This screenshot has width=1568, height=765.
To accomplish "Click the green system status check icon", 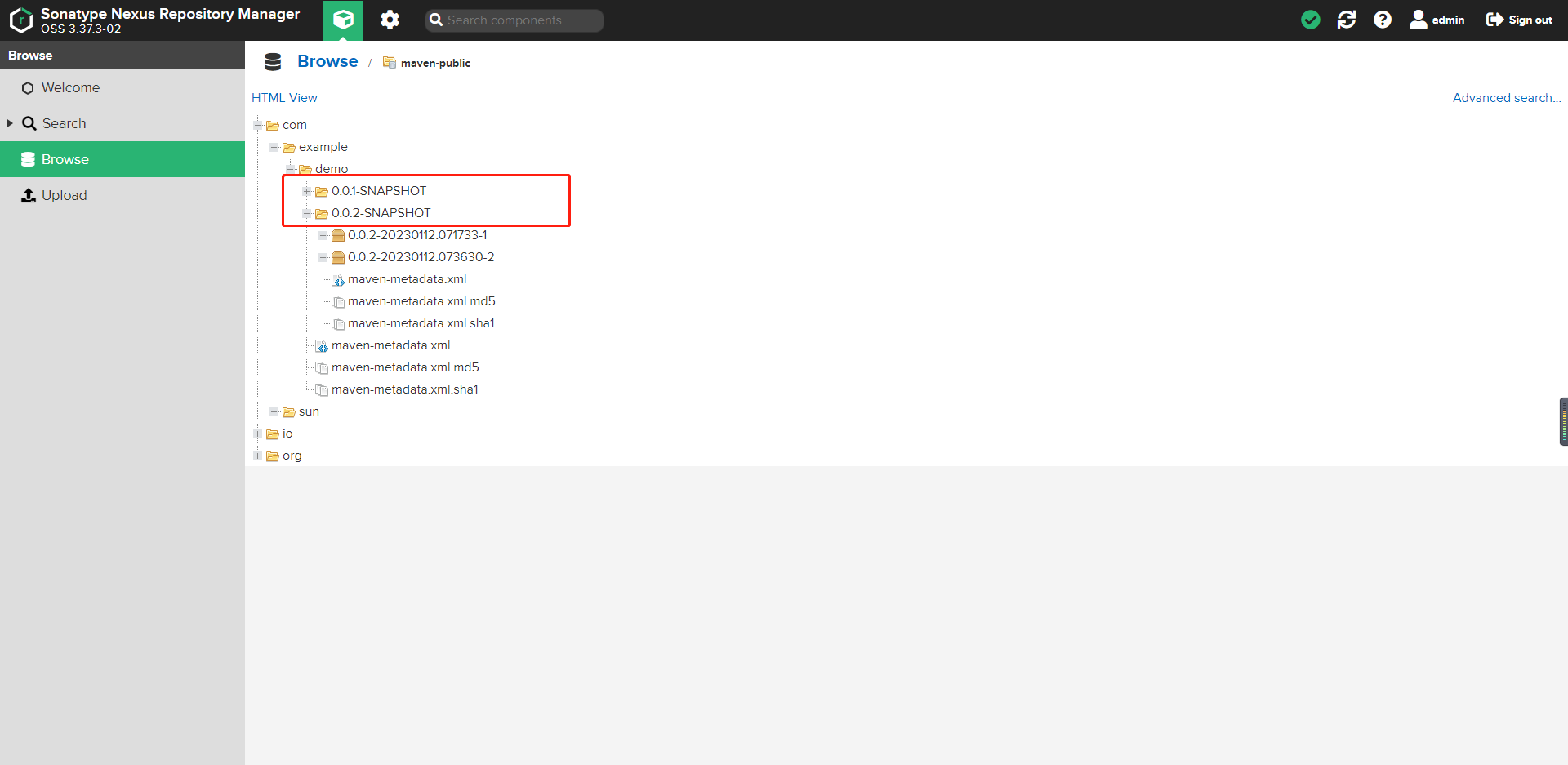I will pos(1311,20).
